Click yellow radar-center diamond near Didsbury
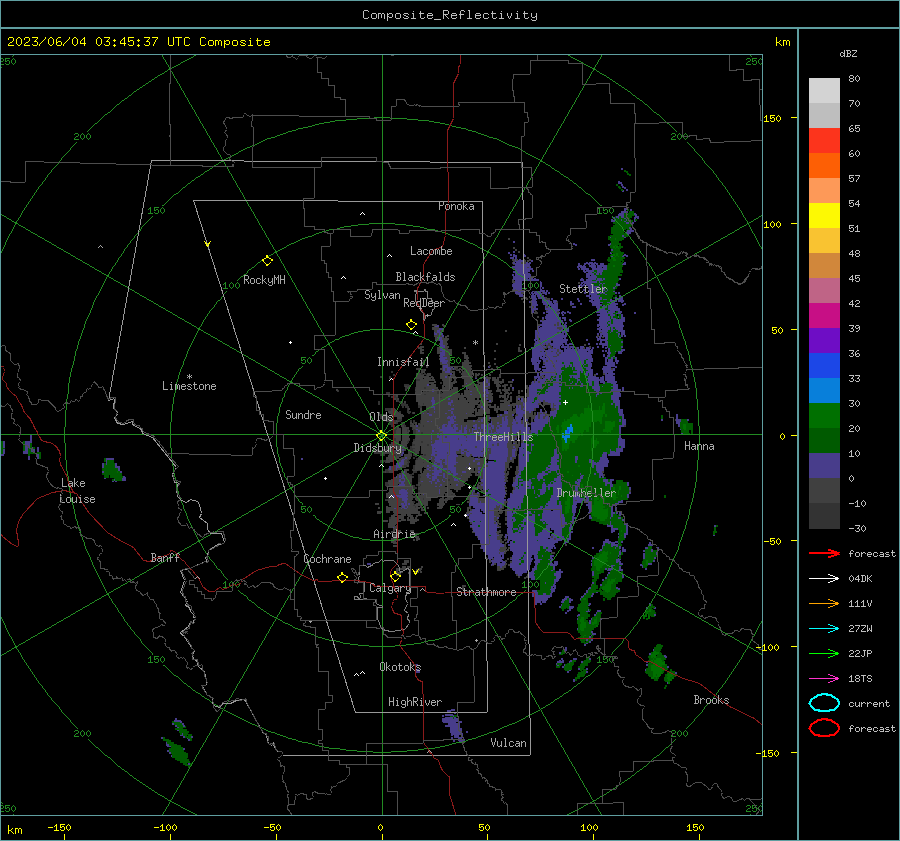Viewport: 900px width, 841px height. click(x=381, y=436)
